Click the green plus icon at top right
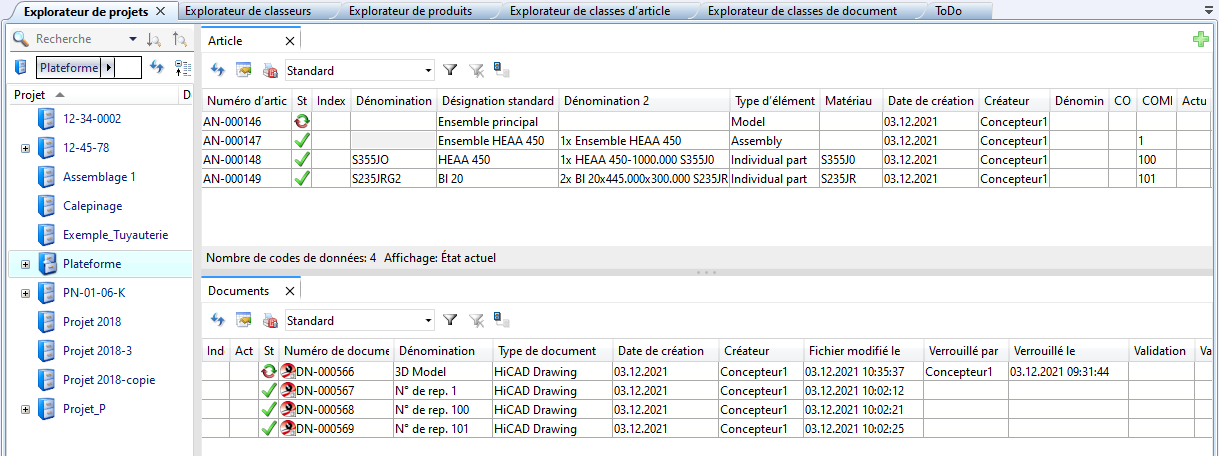The image size is (1219, 456). (1201, 39)
